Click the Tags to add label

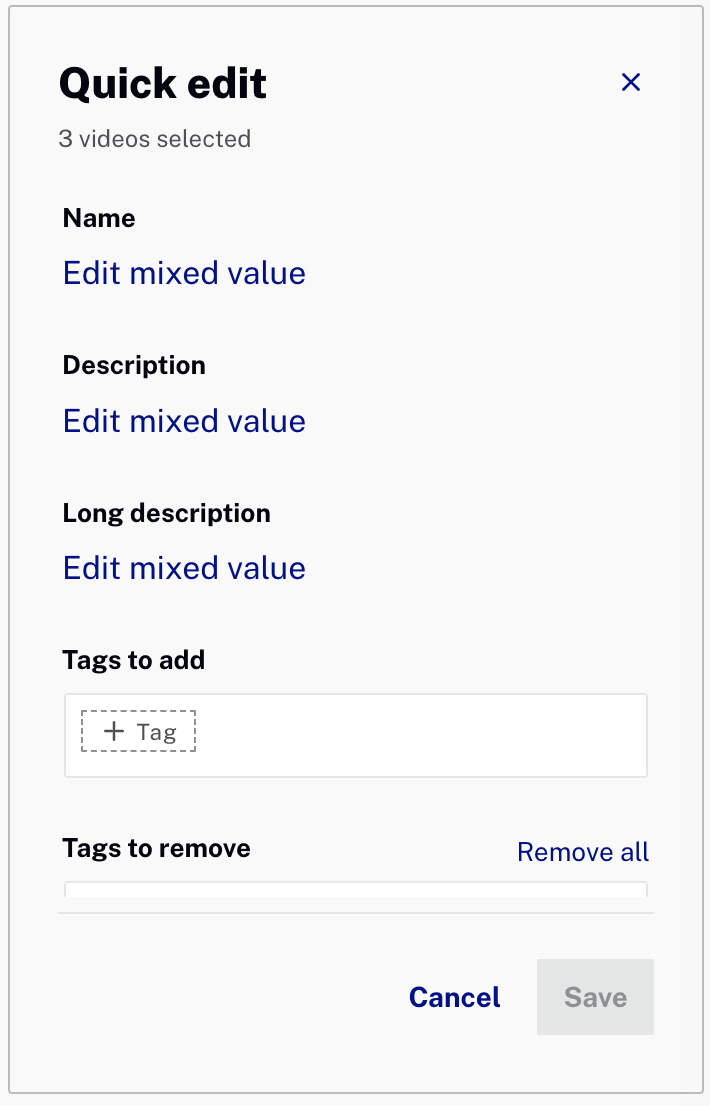coord(133,660)
